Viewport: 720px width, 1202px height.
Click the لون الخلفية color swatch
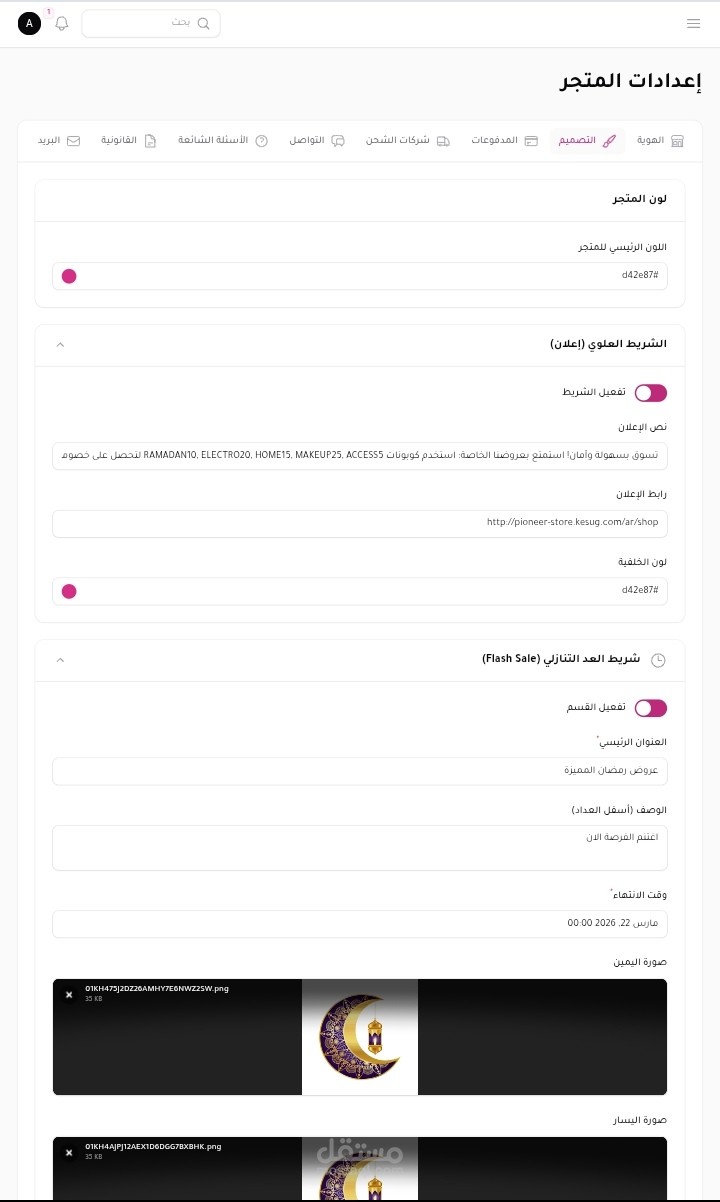(x=69, y=591)
